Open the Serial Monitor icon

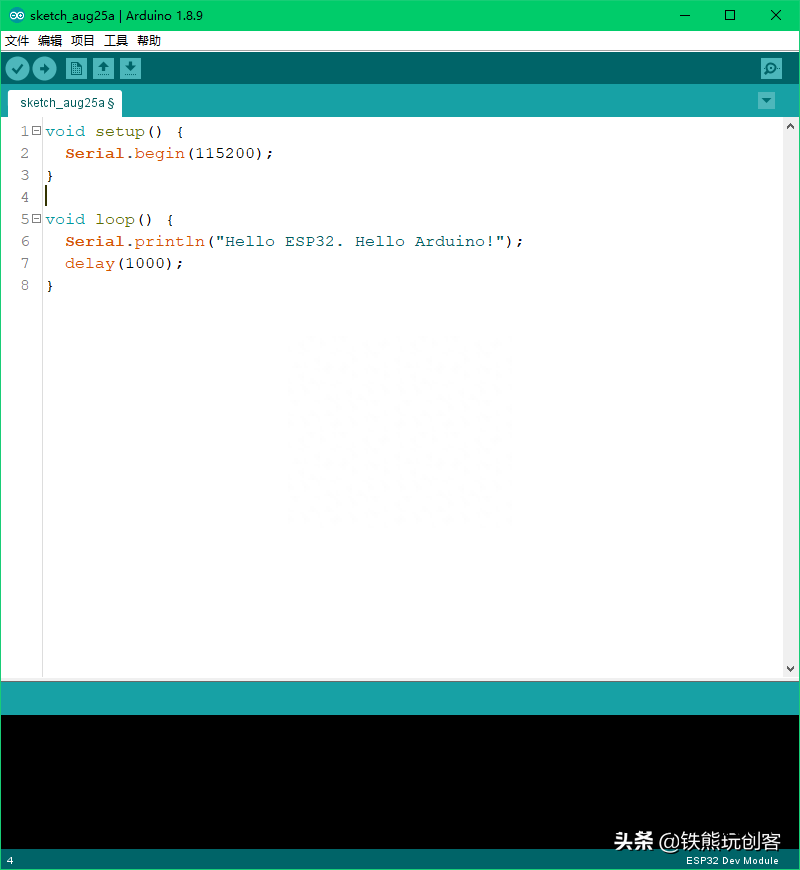click(x=771, y=68)
